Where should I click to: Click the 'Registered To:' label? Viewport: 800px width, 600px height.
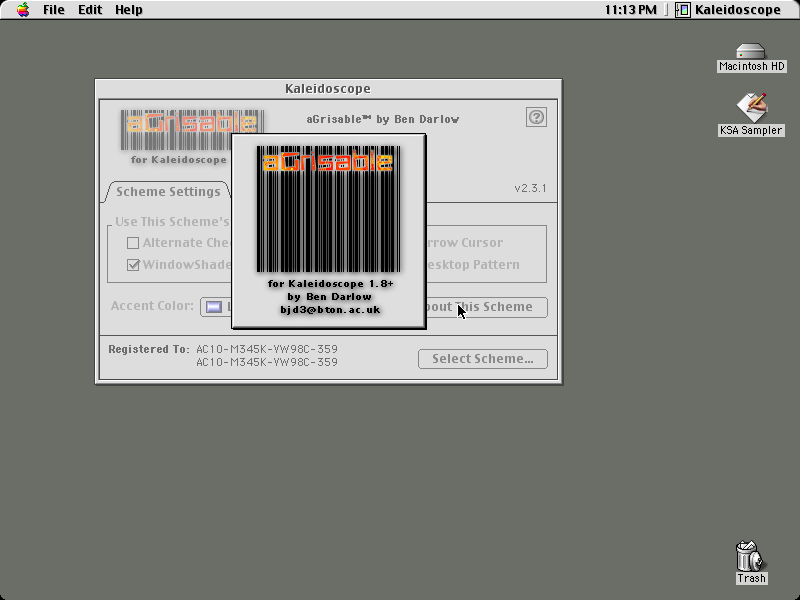148,349
